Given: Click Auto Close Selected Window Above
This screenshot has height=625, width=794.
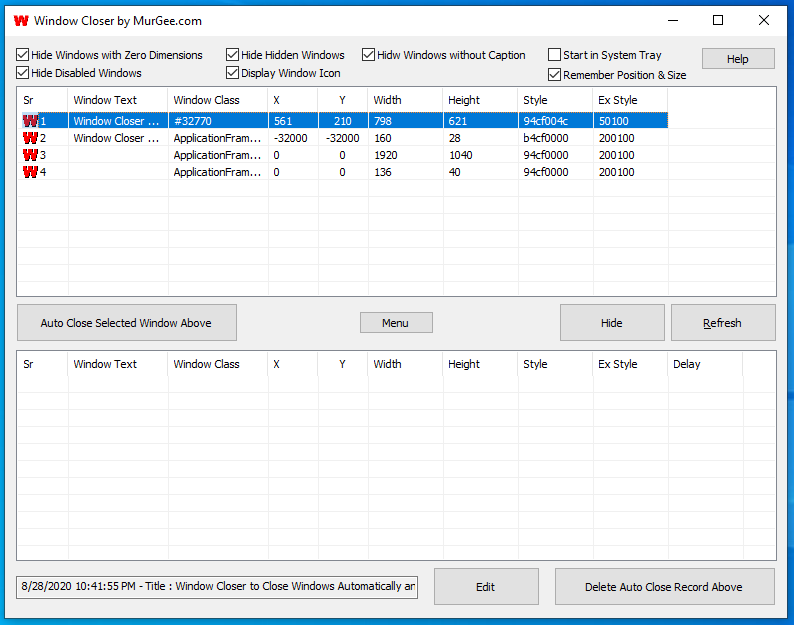Looking at the screenshot, I should 127,323.
